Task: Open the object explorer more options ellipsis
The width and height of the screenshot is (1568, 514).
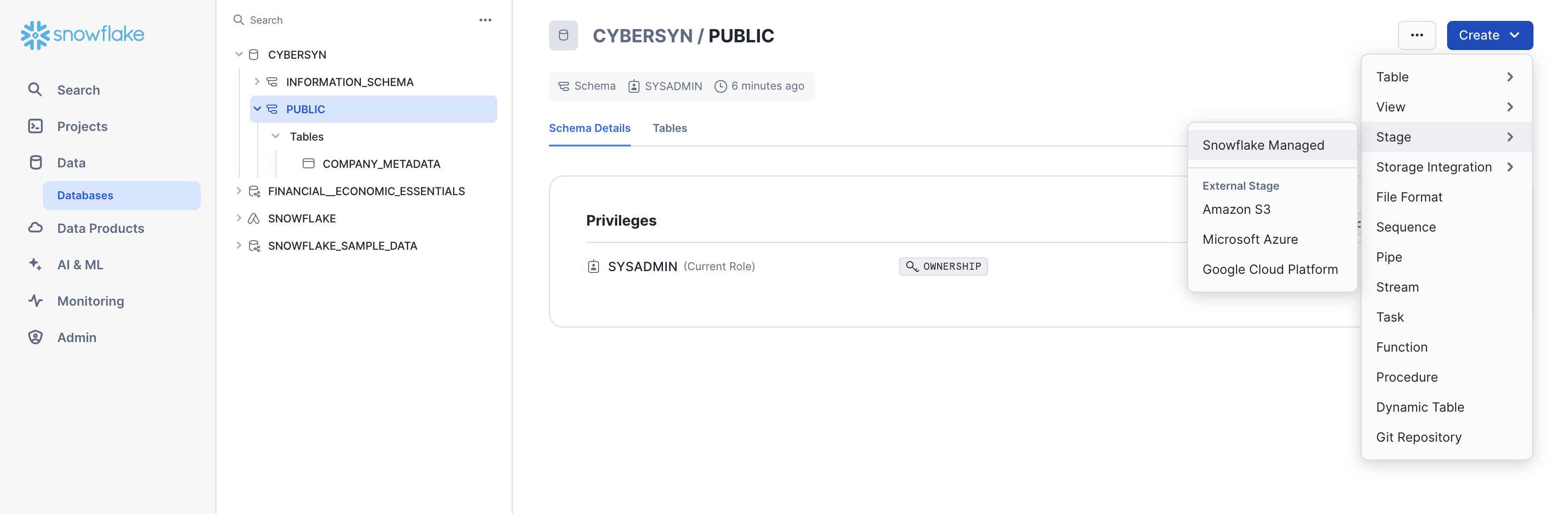Action: click(485, 20)
